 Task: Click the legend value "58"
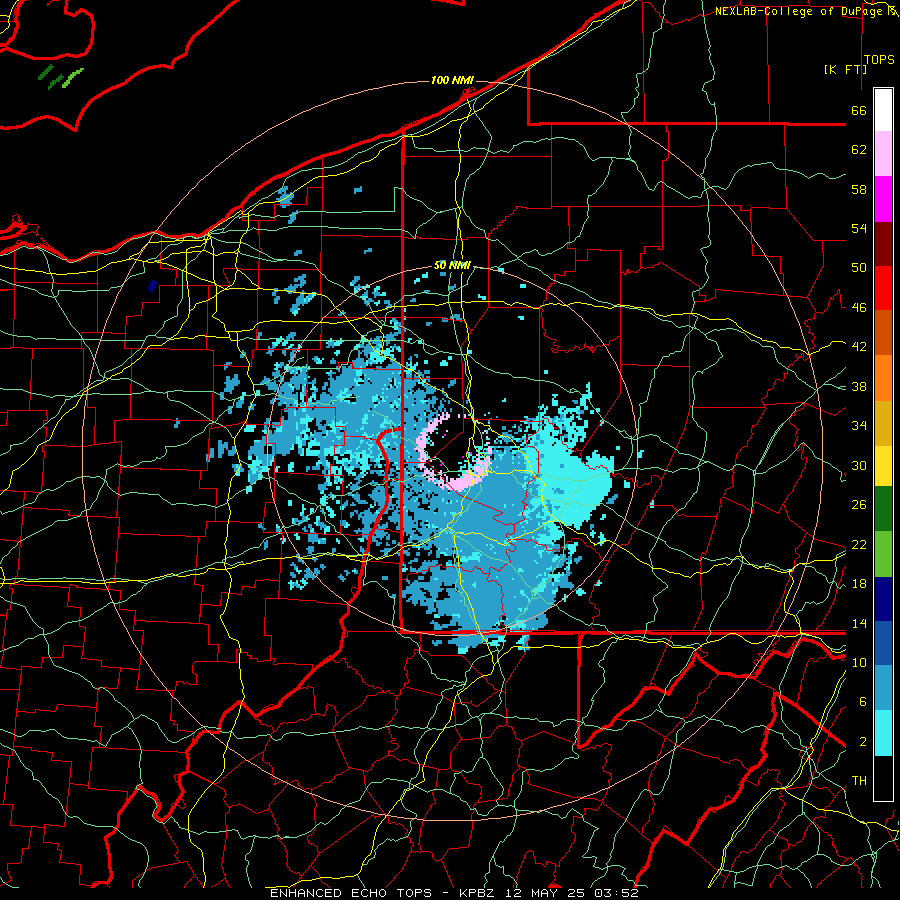[859, 189]
